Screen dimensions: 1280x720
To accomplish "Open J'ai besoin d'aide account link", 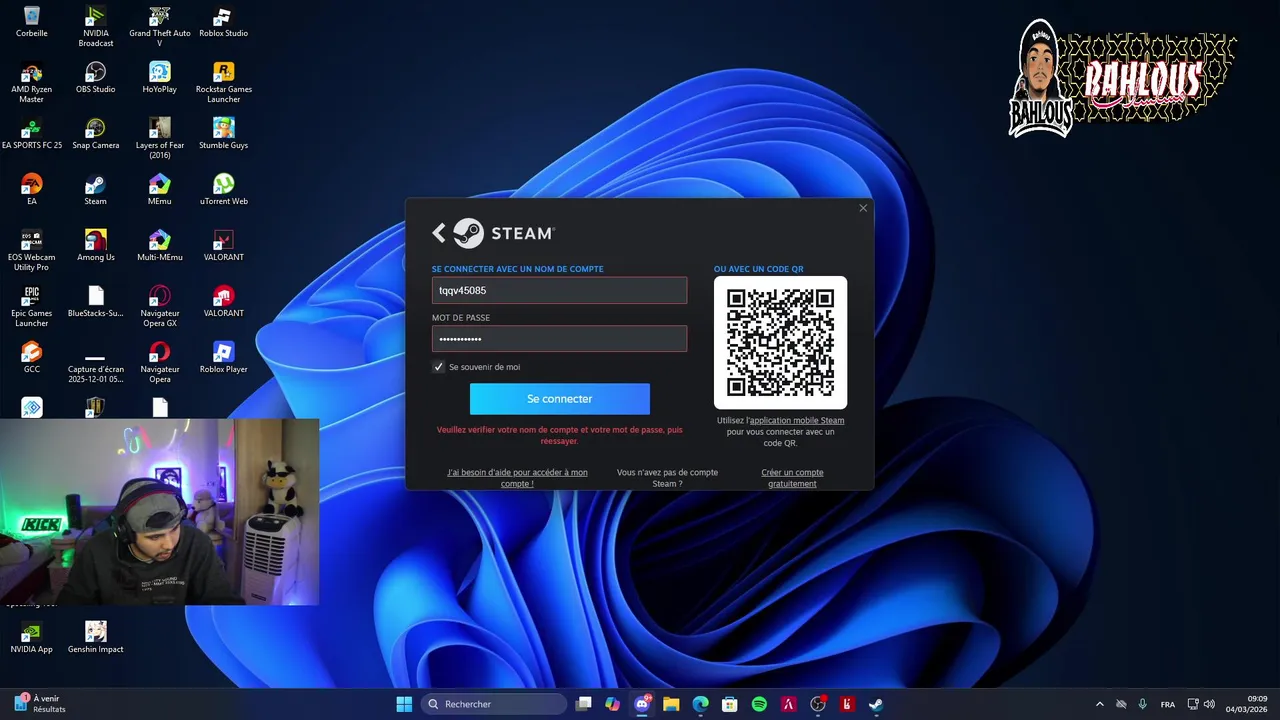I will pyautogui.click(x=517, y=478).
